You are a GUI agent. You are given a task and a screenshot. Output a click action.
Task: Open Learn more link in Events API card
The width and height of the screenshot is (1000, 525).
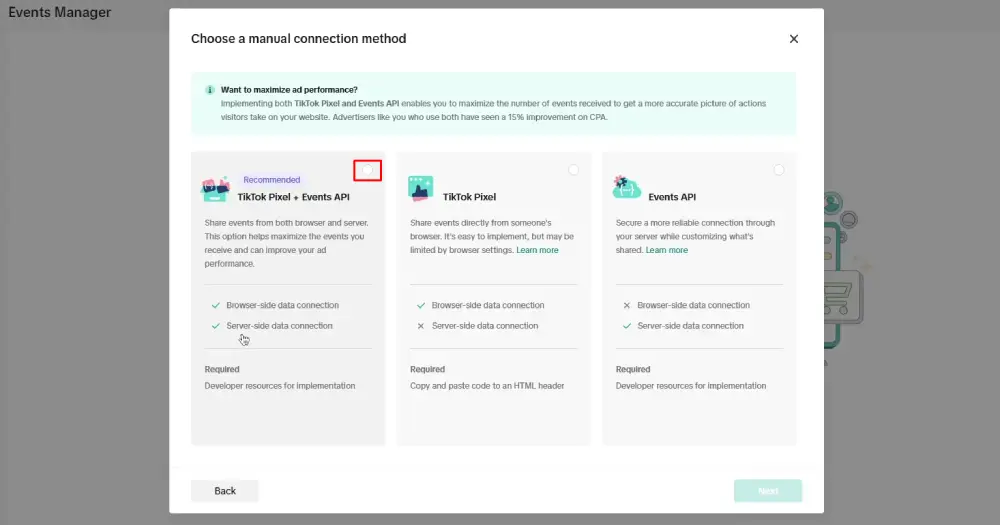(667, 250)
